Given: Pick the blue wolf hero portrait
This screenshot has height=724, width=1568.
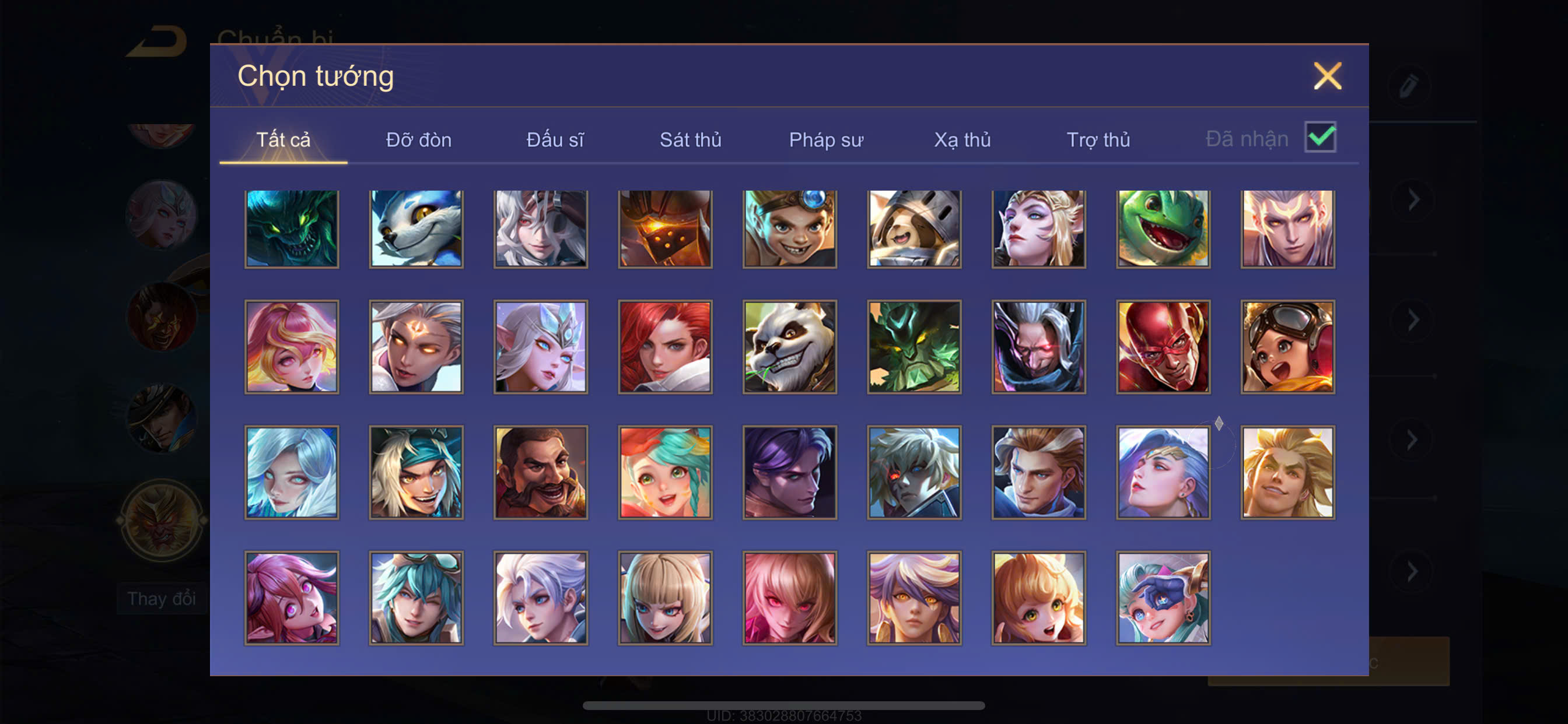Looking at the screenshot, I should (416, 228).
